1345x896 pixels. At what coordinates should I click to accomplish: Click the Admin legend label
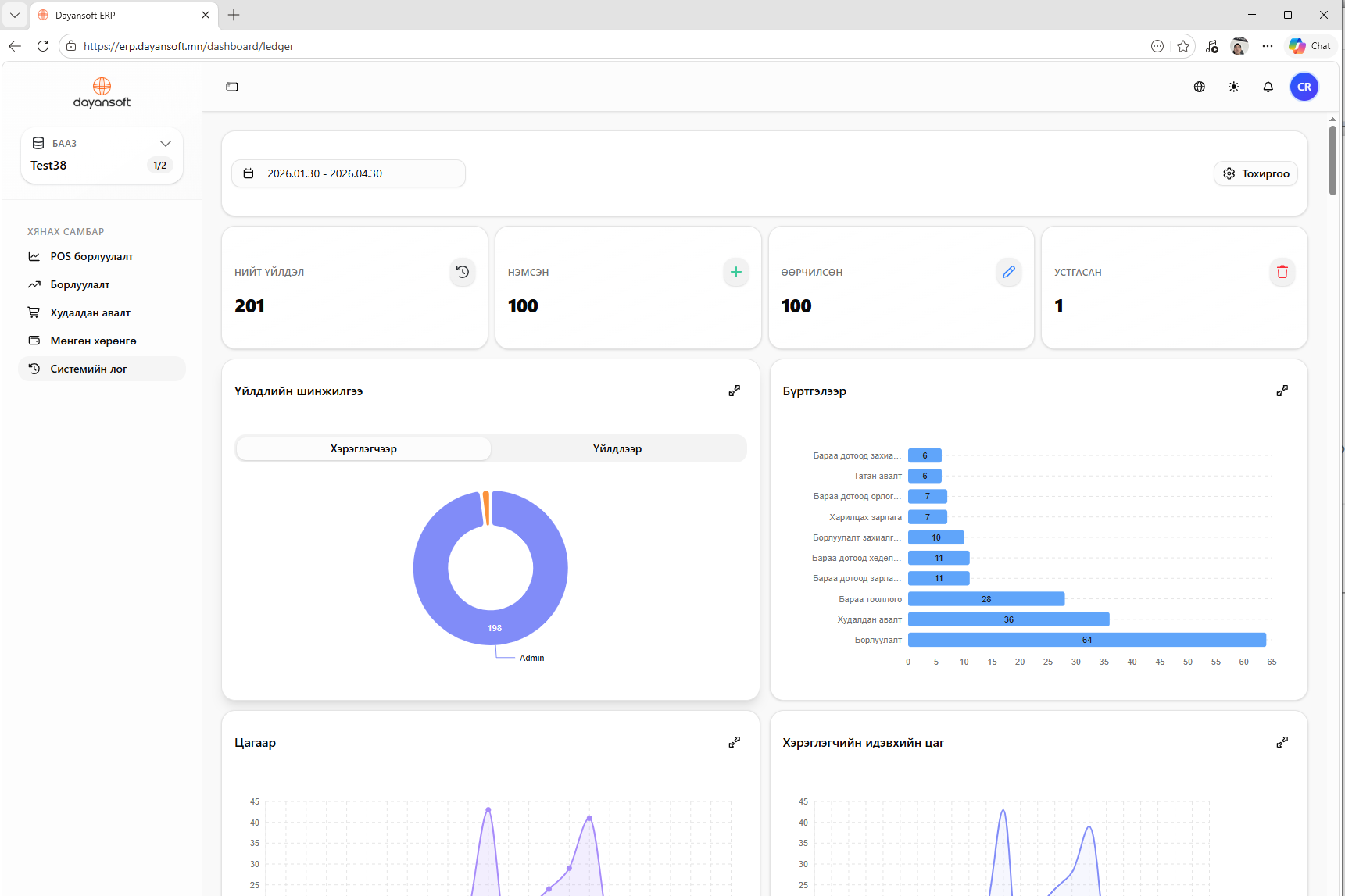point(532,658)
